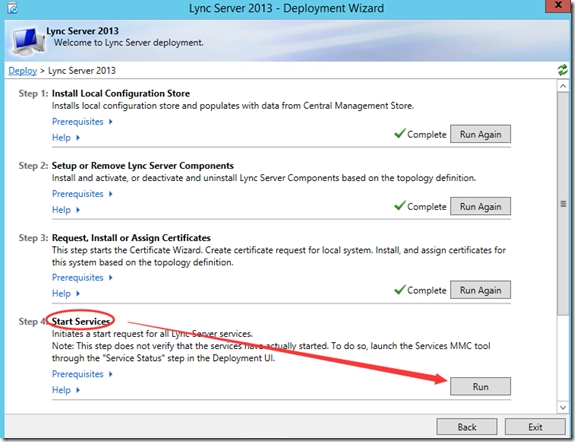Expand Prerequisites under Step 4 Start Services
Screen dimensions: 575x442
[82, 374]
